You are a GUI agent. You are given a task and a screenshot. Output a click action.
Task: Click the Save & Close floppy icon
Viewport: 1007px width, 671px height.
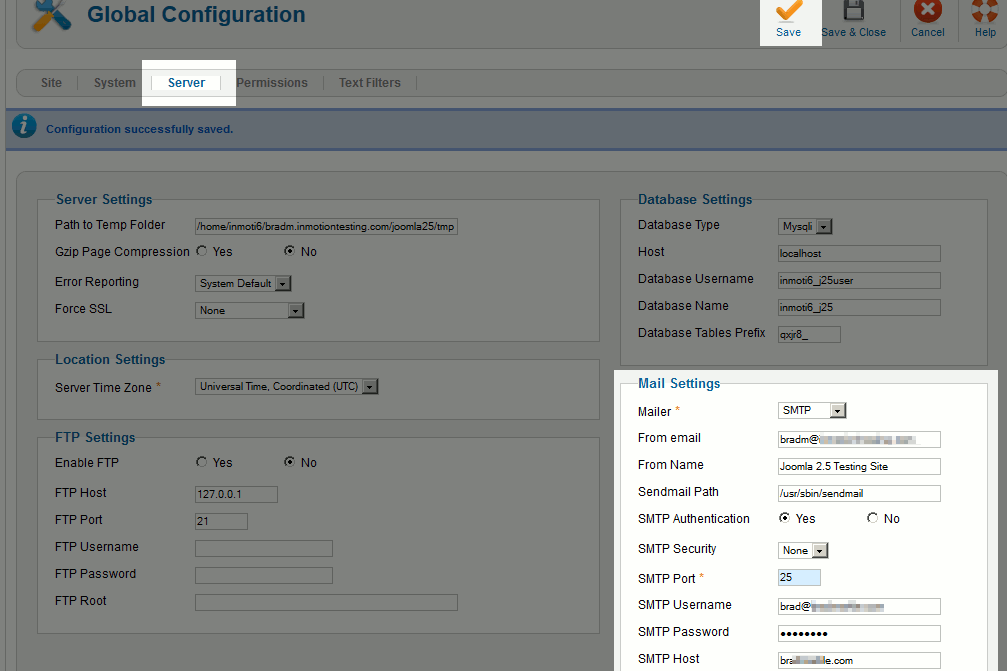[x=853, y=12]
